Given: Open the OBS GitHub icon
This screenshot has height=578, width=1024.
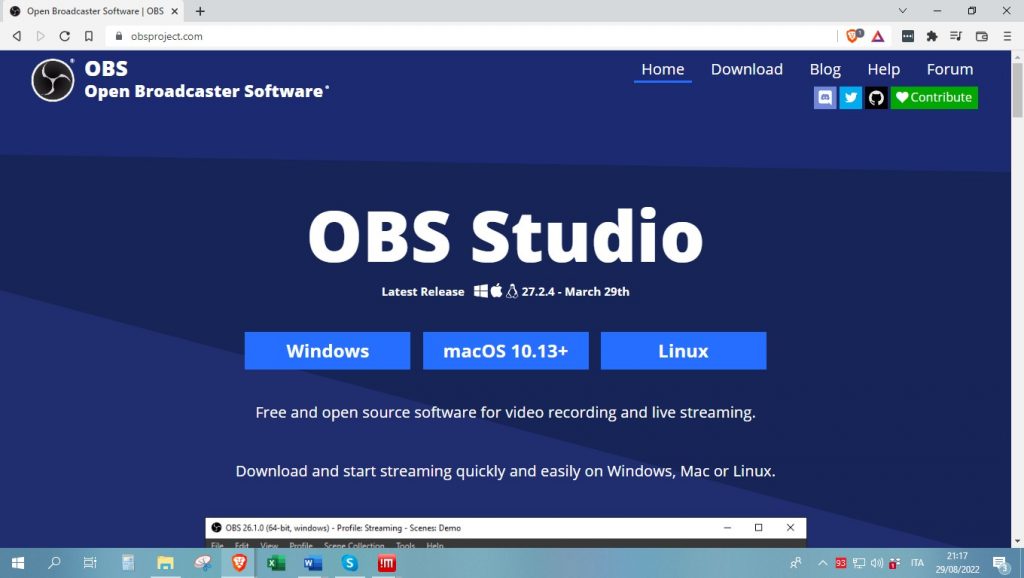Looking at the screenshot, I should click(876, 97).
